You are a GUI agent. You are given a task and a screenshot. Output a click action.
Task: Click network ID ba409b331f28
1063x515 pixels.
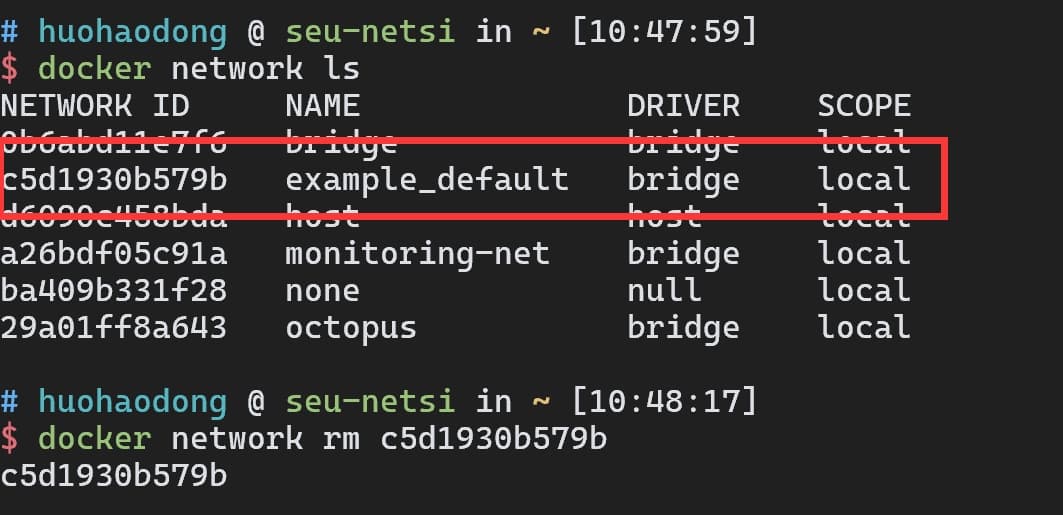pos(114,291)
